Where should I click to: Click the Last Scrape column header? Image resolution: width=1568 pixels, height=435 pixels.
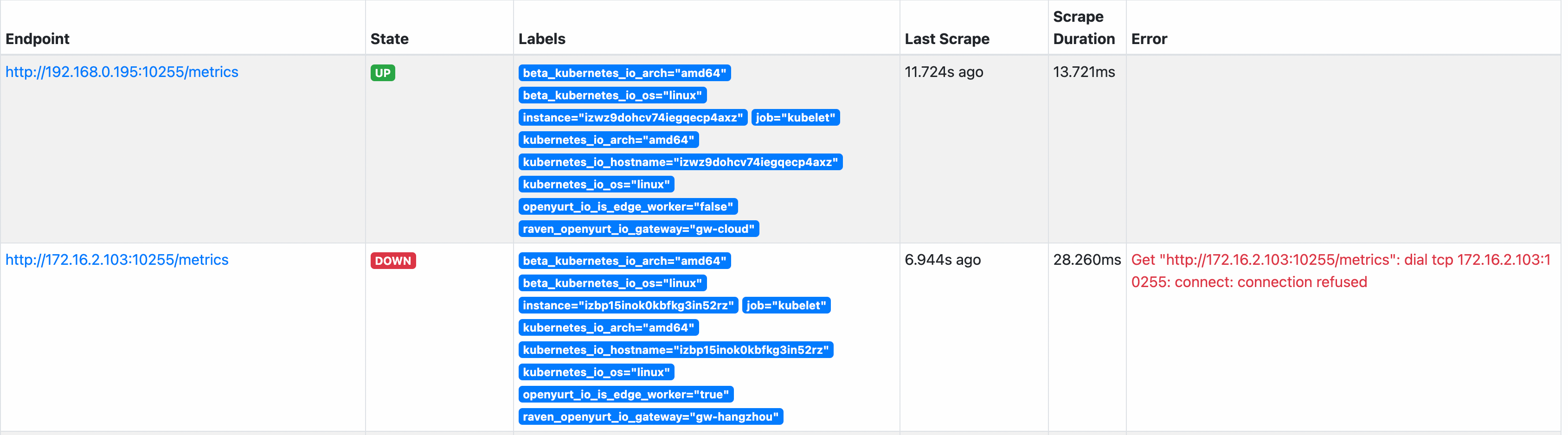click(947, 39)
